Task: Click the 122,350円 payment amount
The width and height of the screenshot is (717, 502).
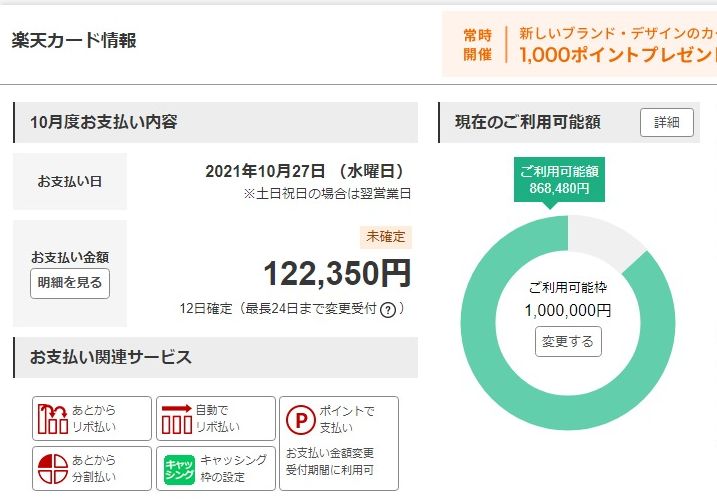Action: click(x=337, y=273)
